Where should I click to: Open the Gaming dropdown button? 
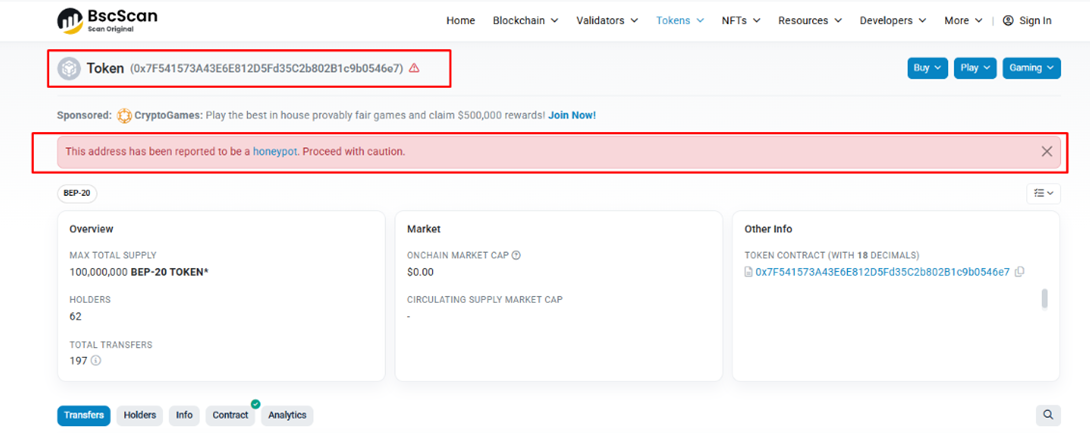click(1032, 68)
